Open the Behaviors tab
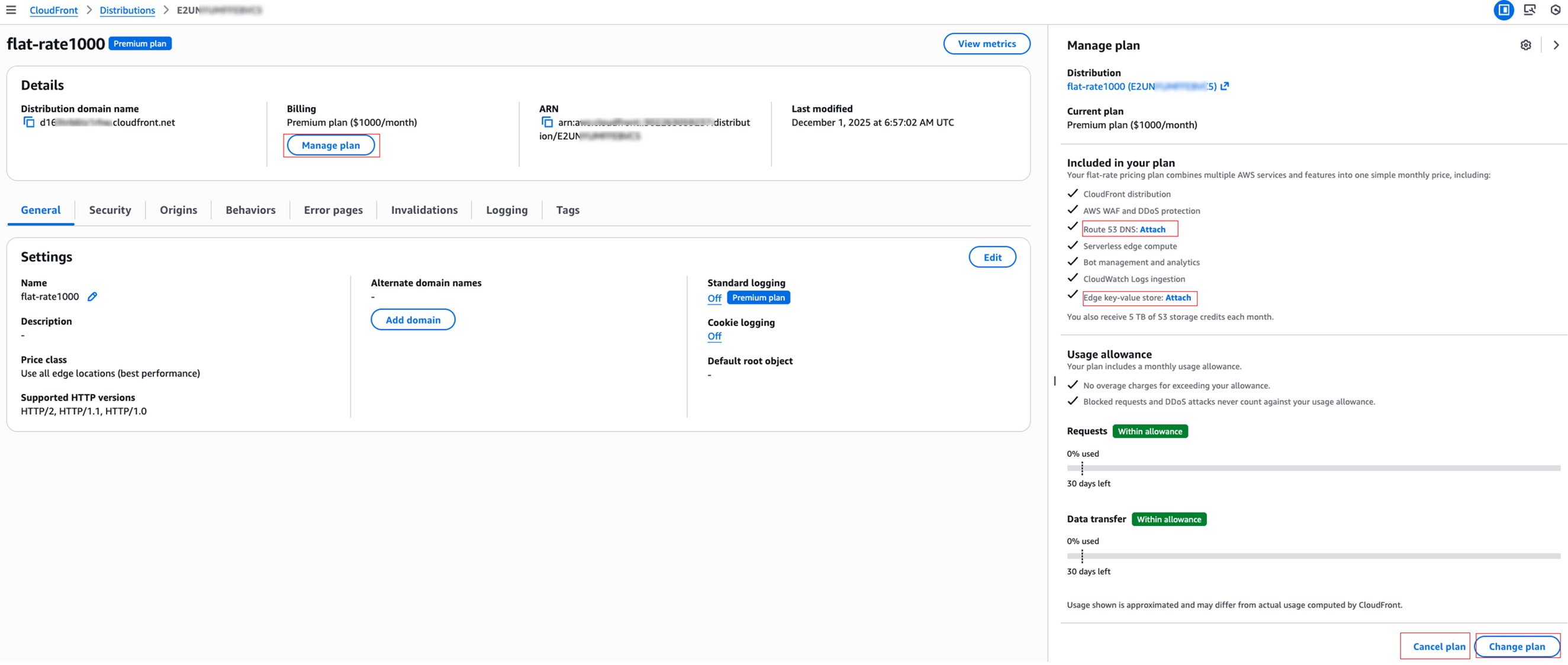 pyautogui.click(x=250, y=210)
